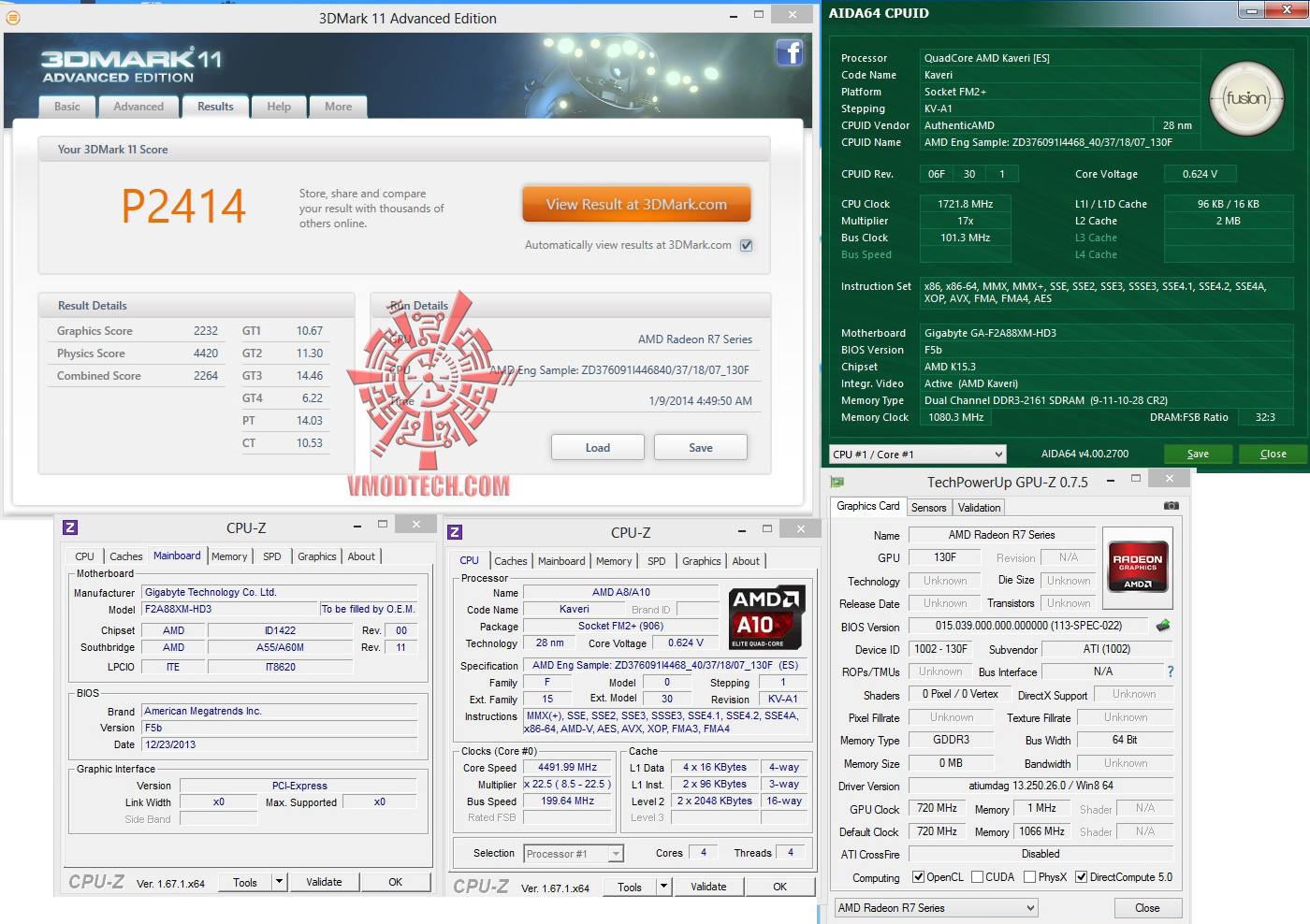Viewport: 1310px width, 924px height.
Task: Click the P2414 score in 3DMark 11
Action: [x=183, y=206]
